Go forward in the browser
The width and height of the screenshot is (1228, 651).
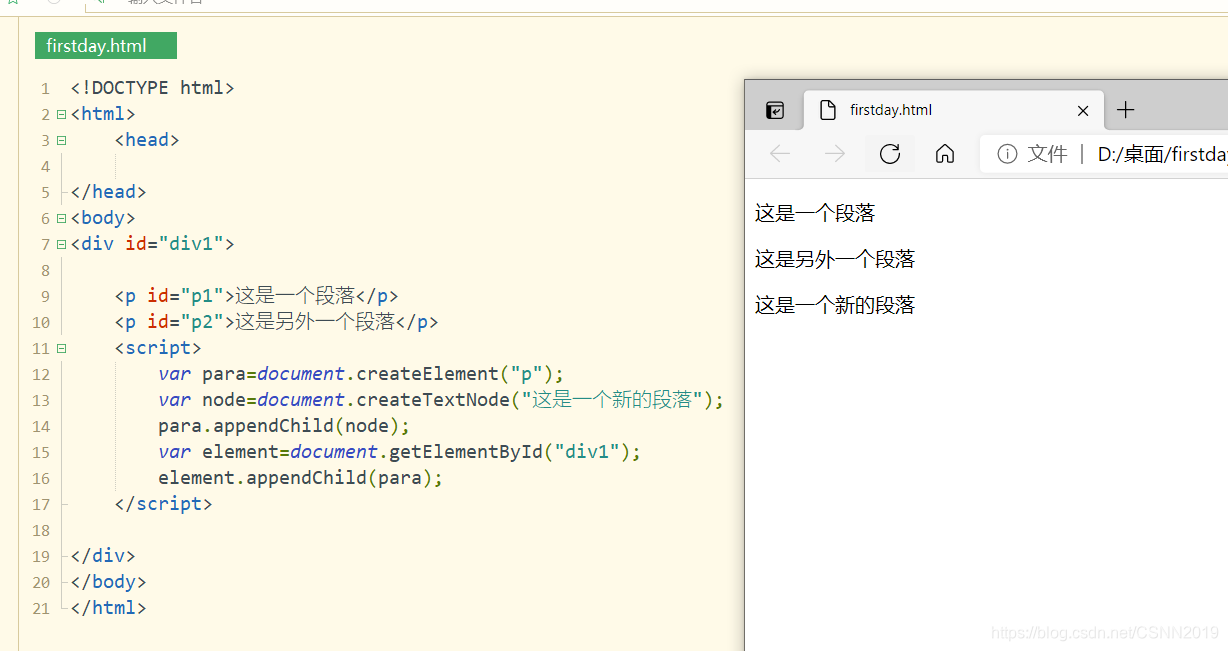(x=834, y=153)
